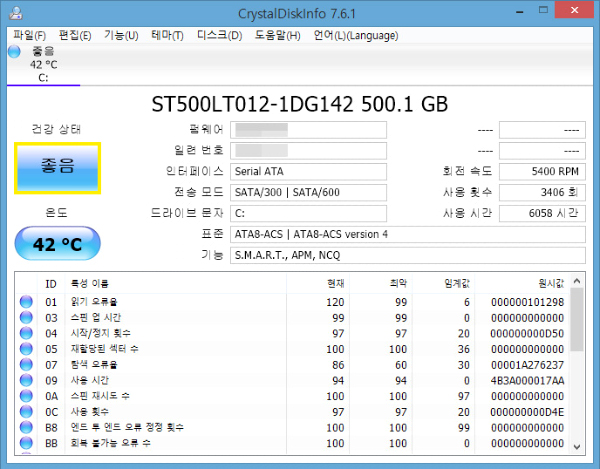Click the 3406 회 power-on count field

542,192
